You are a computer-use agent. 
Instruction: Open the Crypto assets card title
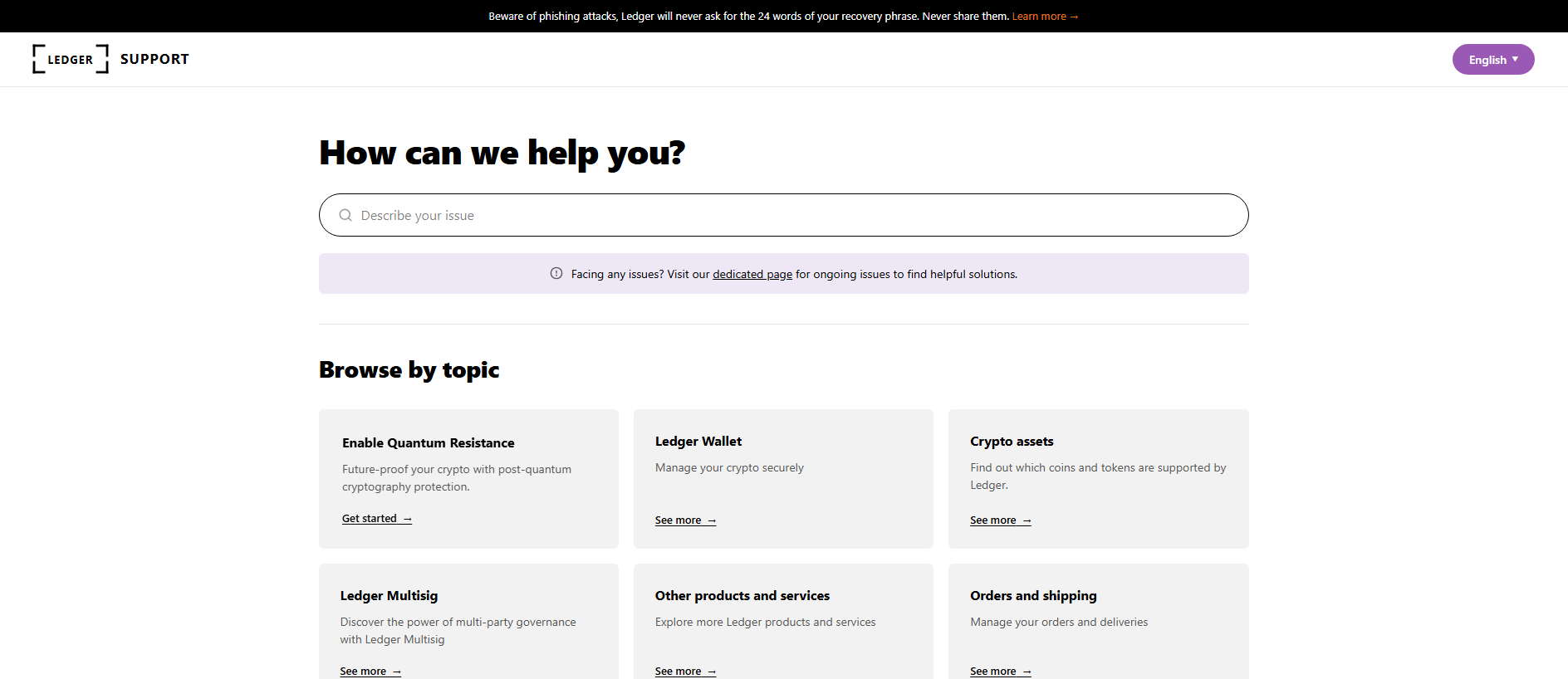tap(1012, 442)
